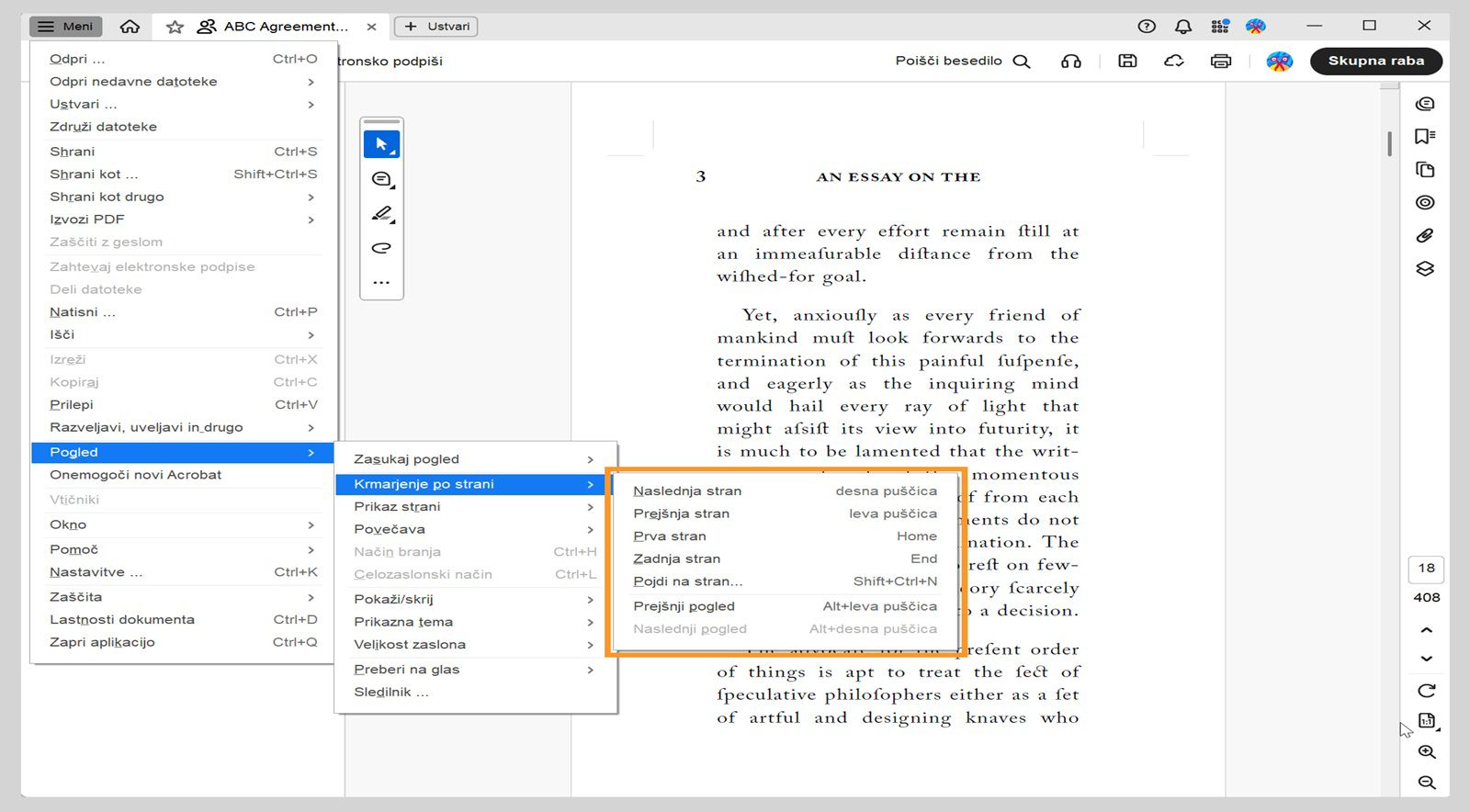The height and width of the screenshot is (812, 1470).
Task: Switch to ABC Agreement tab
Action: (273, 27)
